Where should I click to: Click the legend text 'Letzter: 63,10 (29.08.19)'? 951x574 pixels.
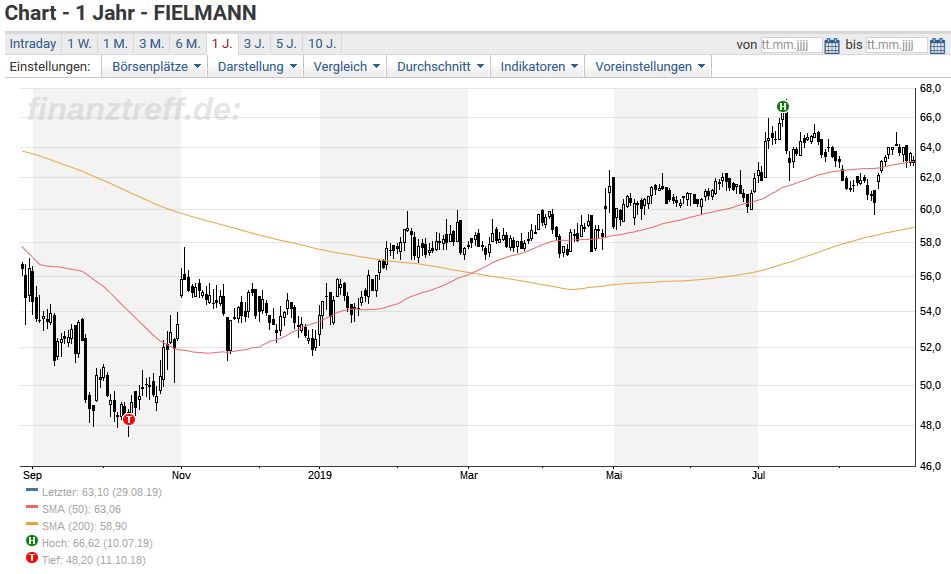pyautogui.click(x=102, y=492)
